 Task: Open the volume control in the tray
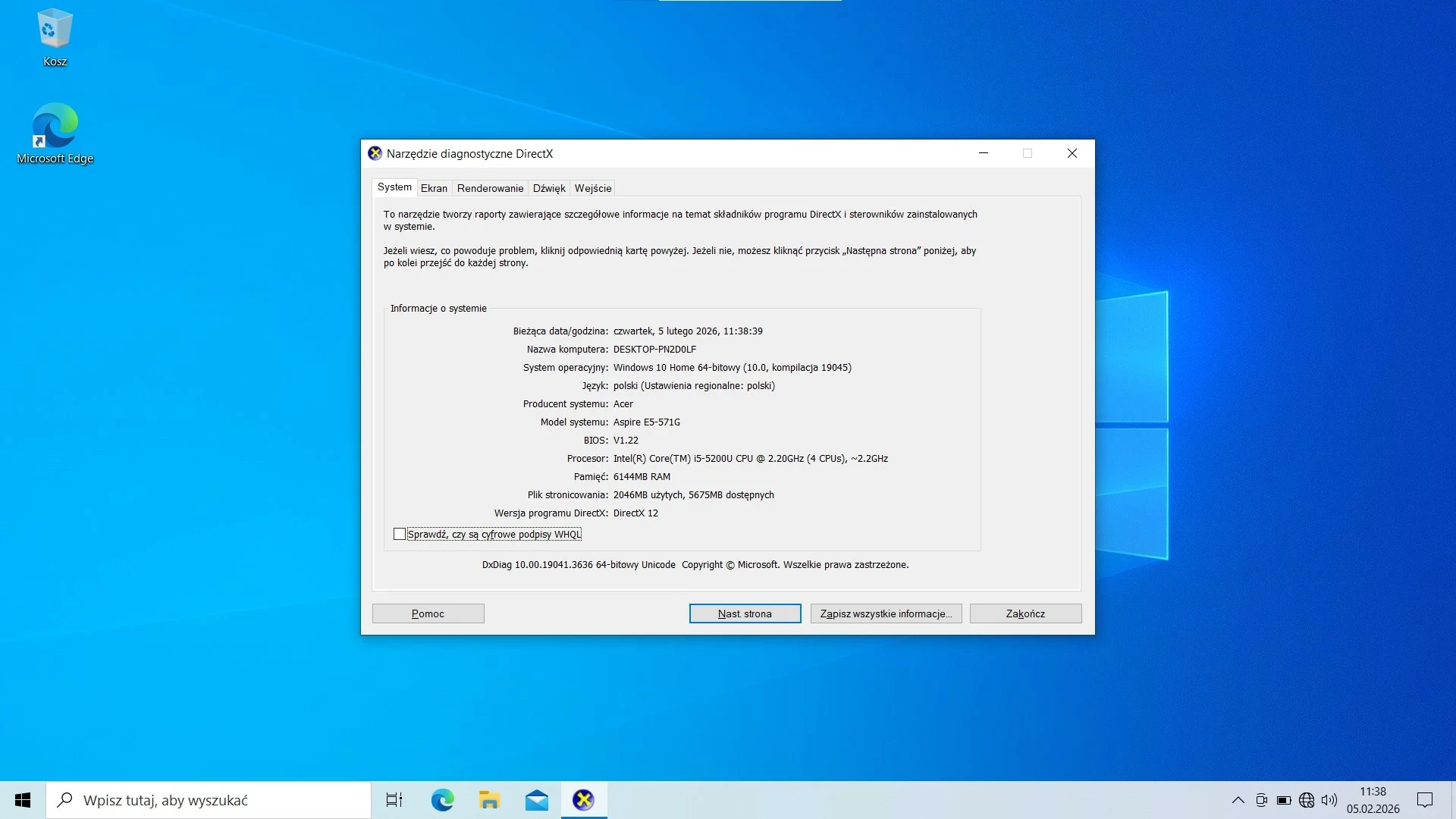point(1329,799)
